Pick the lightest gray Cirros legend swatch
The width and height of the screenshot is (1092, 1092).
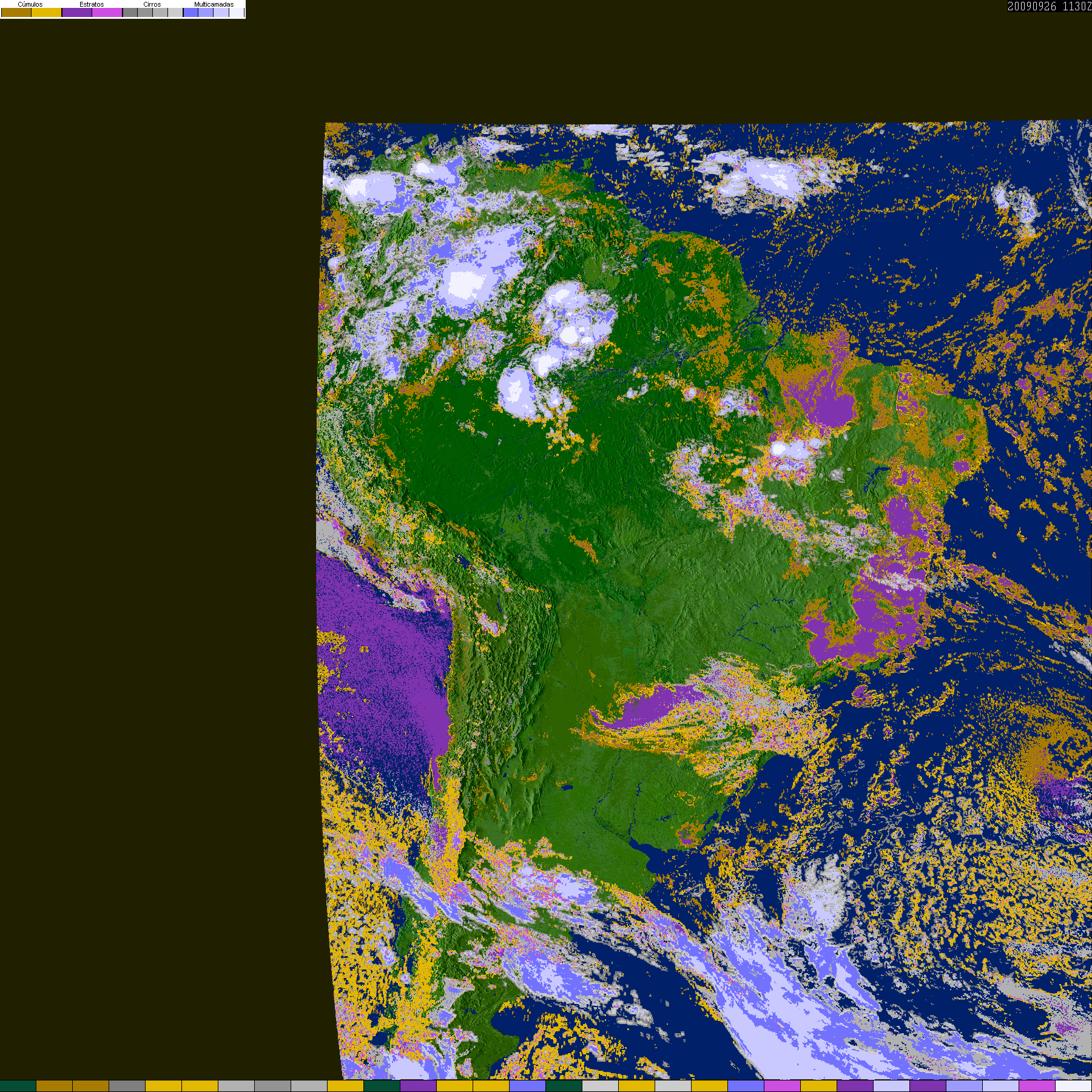point(175,12)
